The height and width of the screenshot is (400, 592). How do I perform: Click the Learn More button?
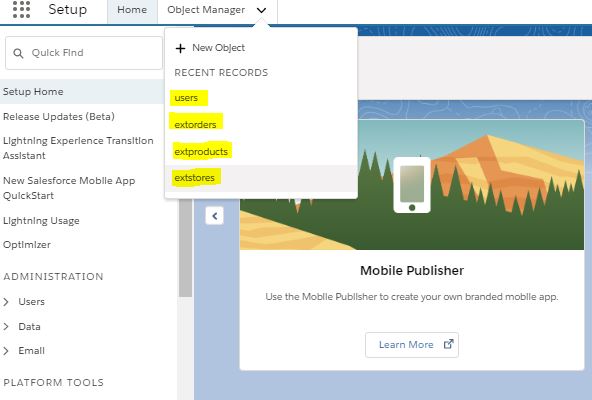(412, 344)
